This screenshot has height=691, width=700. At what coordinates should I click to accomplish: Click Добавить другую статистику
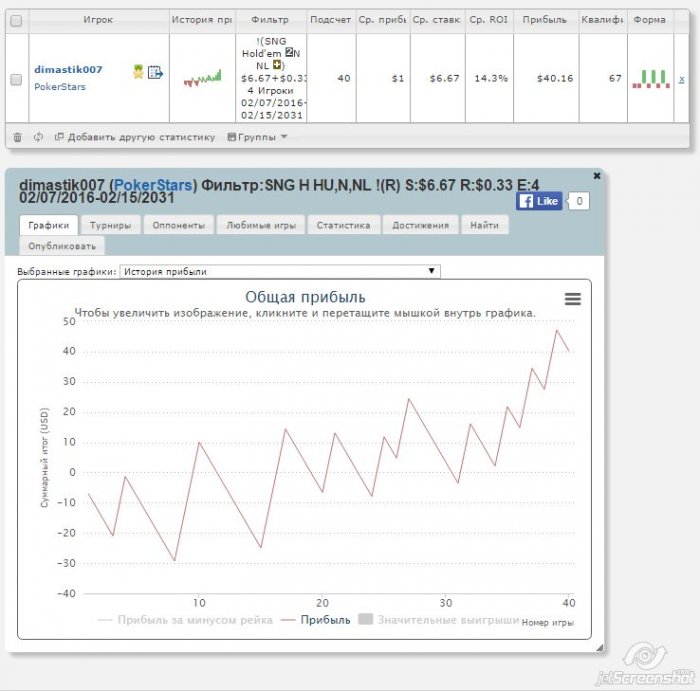135,137
